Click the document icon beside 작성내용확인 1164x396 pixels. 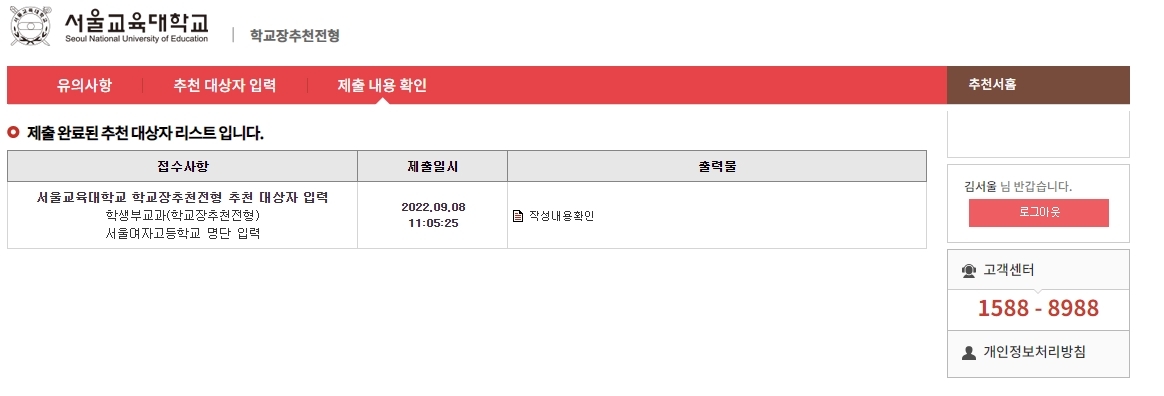pyautogui.click(x=518, y=216)
